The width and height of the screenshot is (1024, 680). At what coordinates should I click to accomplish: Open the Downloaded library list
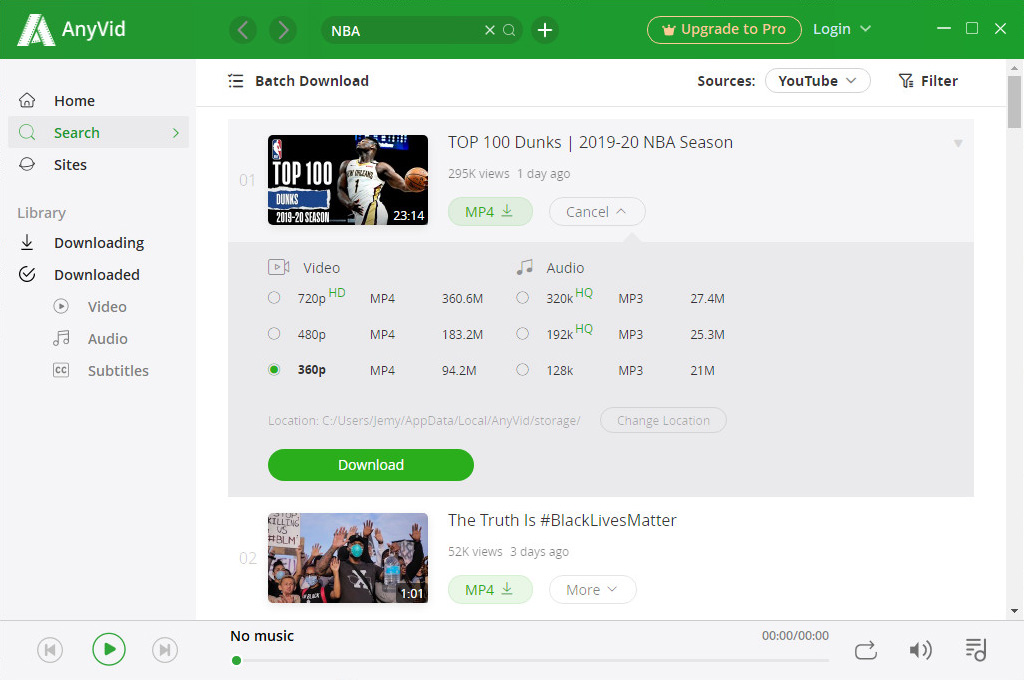[98, 274]
